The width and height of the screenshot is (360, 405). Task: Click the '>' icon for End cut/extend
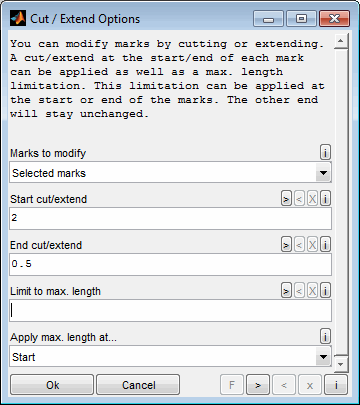286,245
